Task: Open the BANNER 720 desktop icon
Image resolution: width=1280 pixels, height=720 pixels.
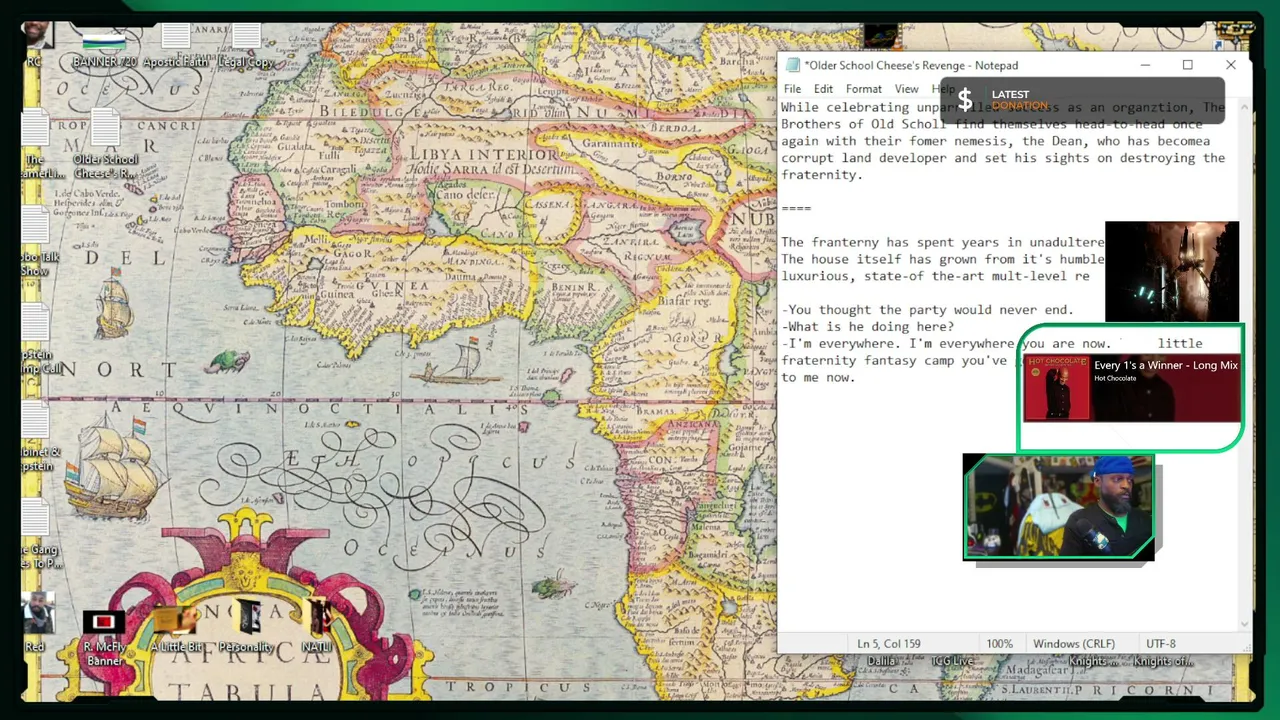Action: pyautogui.click(x=104, y=47)
